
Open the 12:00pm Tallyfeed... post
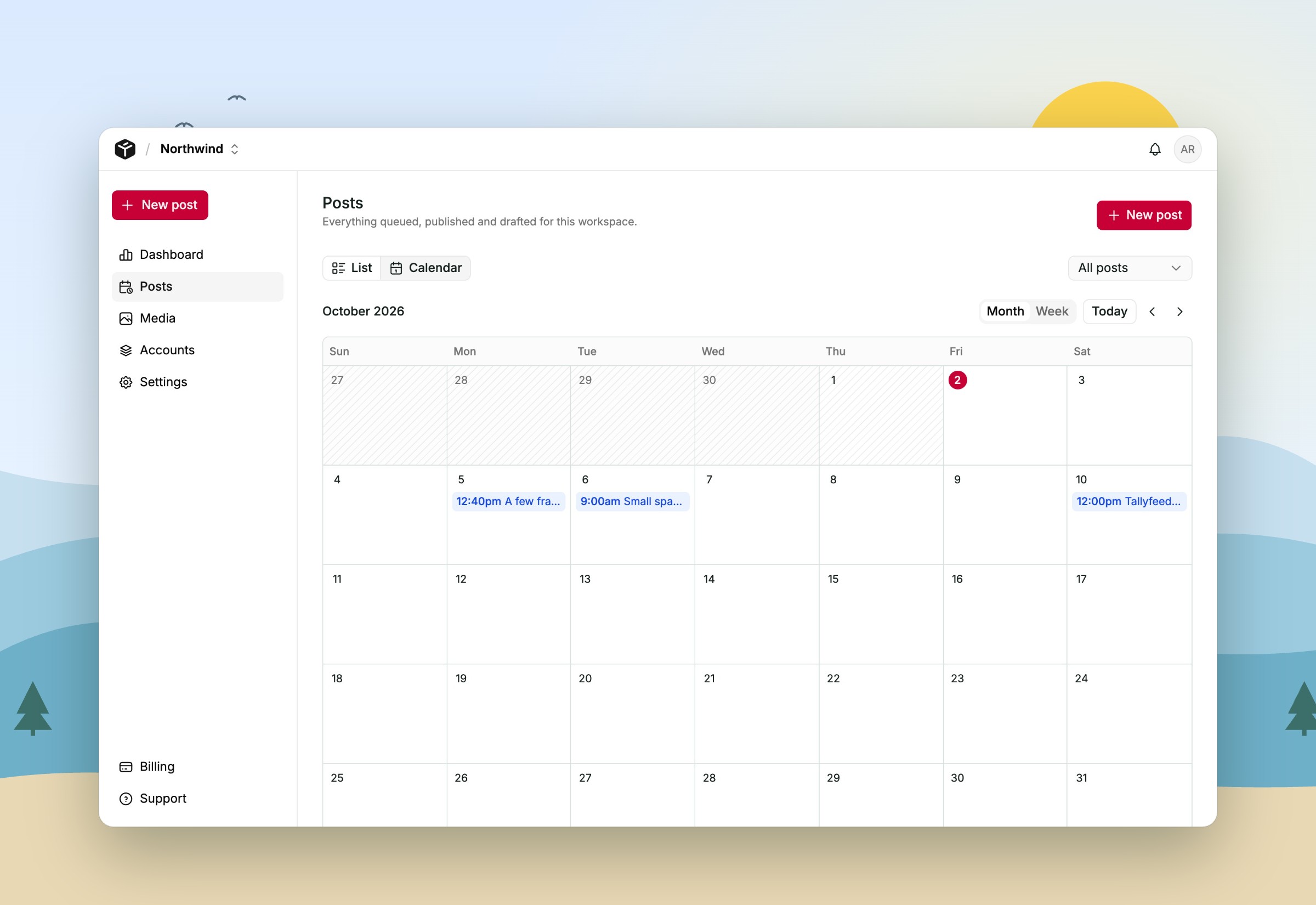coord(1129,501)
